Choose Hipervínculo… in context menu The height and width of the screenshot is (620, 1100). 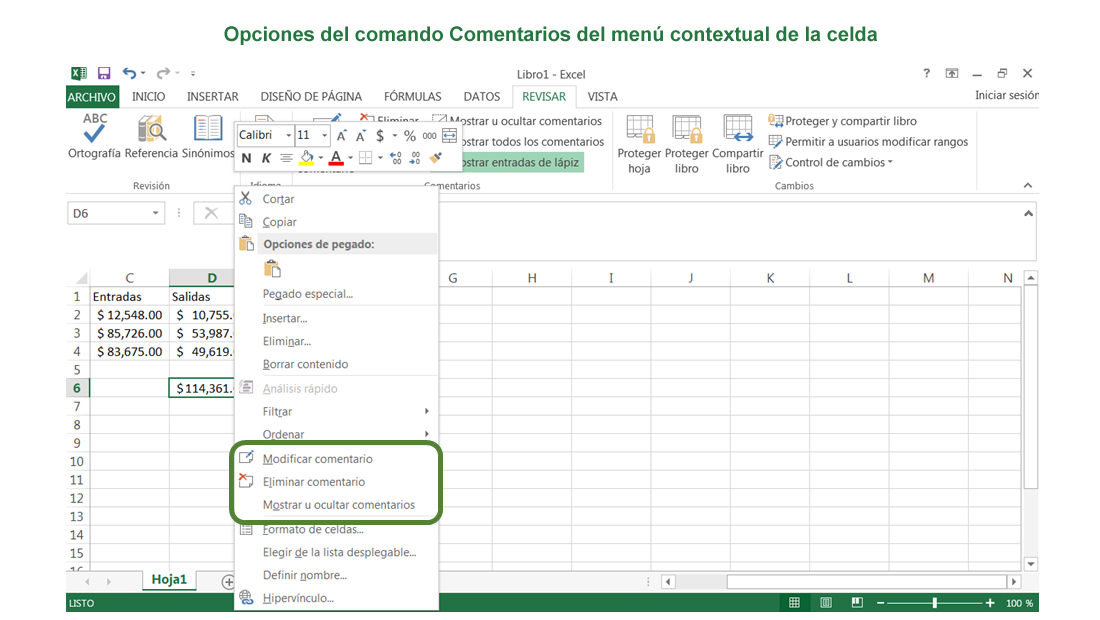coord(336,598)
